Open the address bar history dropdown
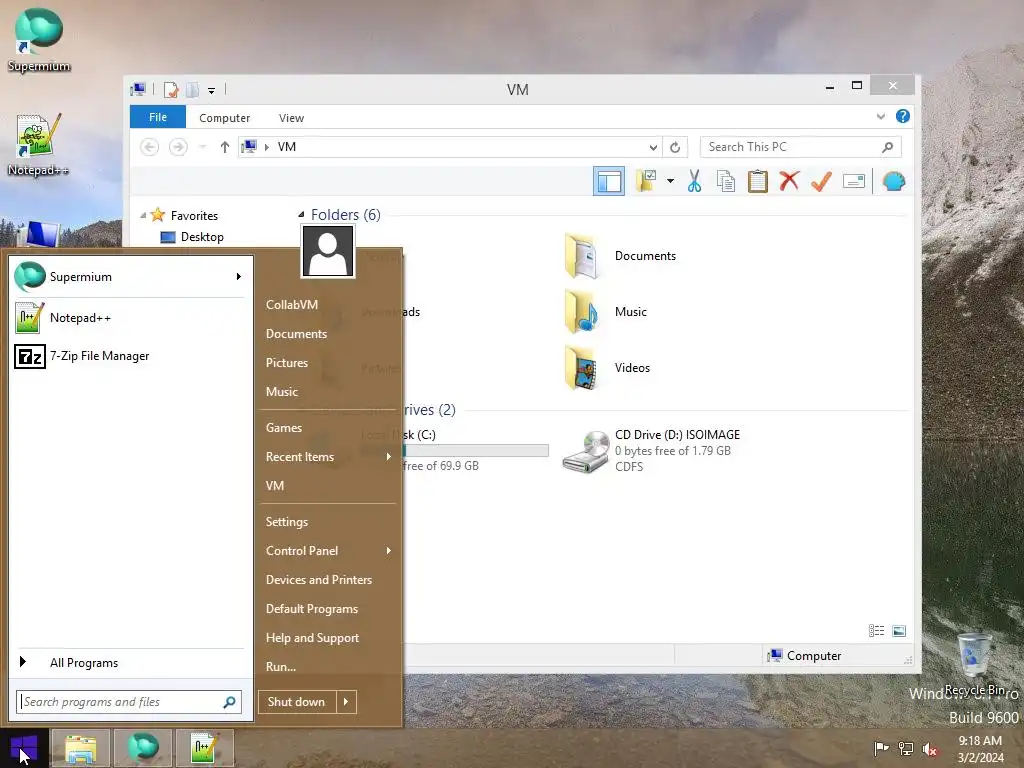This screenshot has width=1024, height=768. tap(652, 148)
